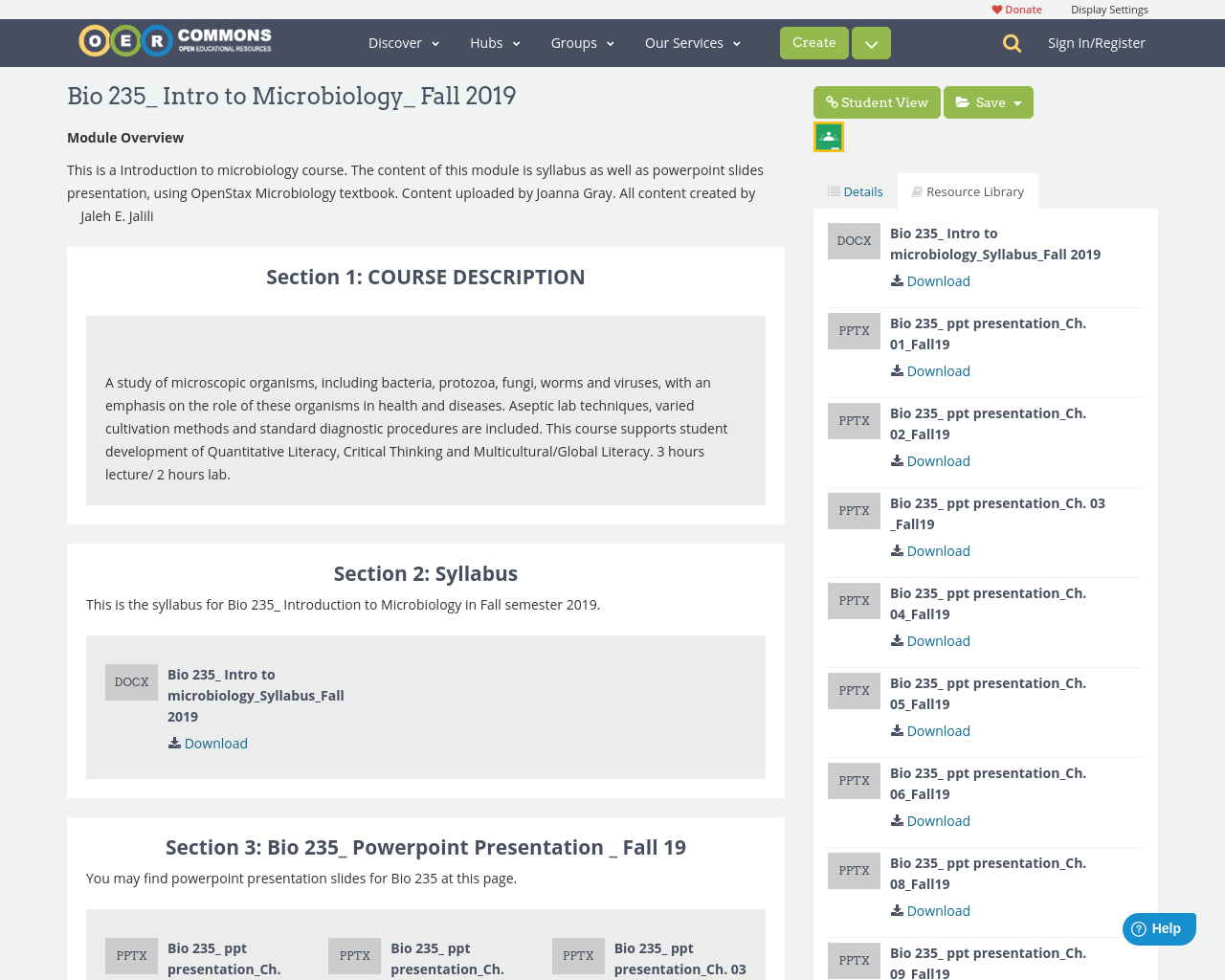Click the Google Classroom share icon
1225x980 pixels.
[828, 135]
